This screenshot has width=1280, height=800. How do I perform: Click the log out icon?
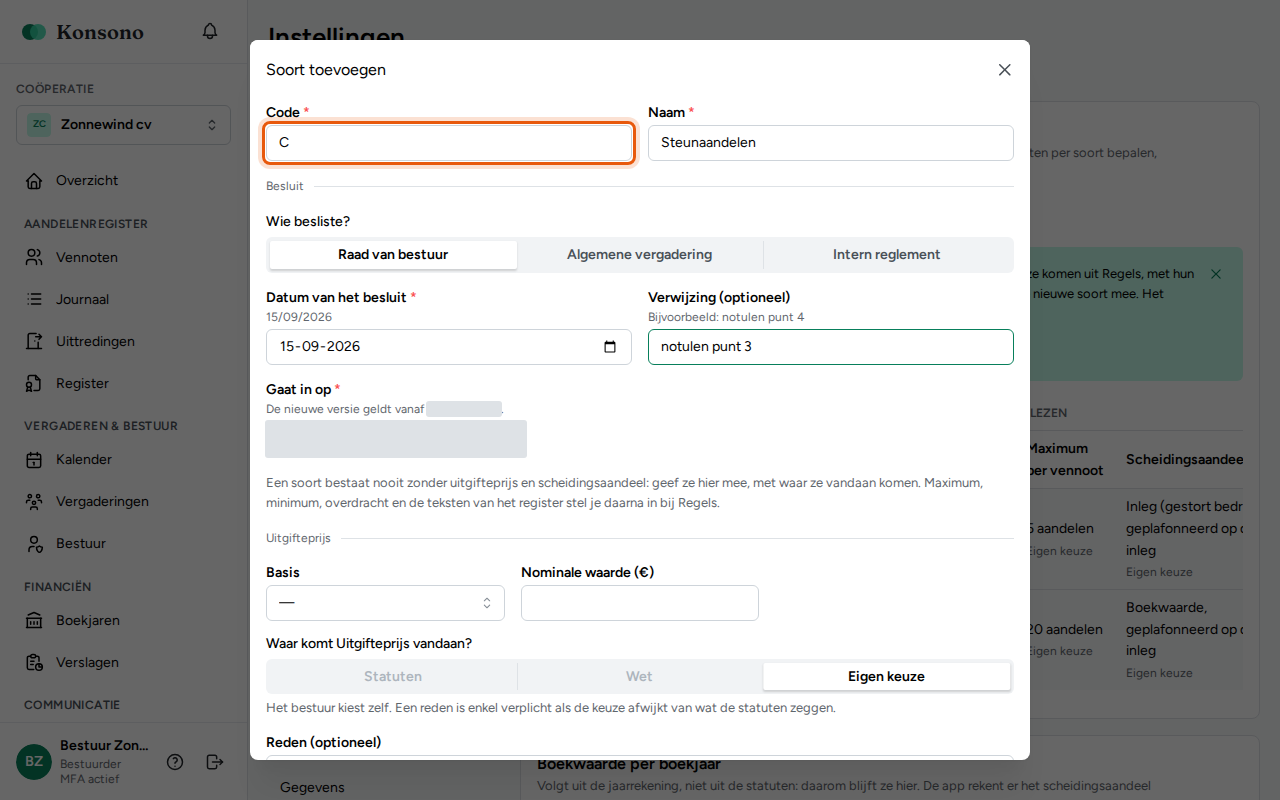pos(215,762)
